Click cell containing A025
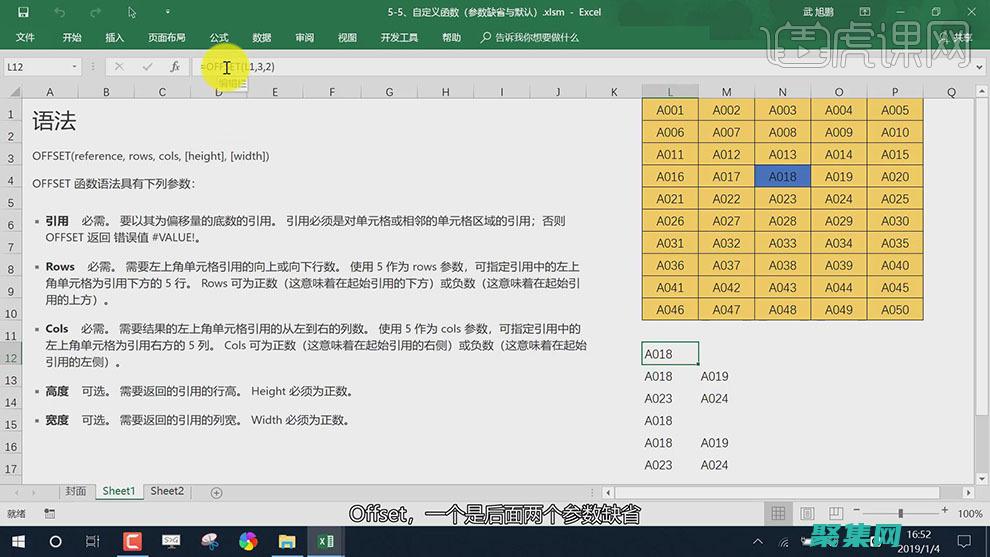 (x=895, y=199)
